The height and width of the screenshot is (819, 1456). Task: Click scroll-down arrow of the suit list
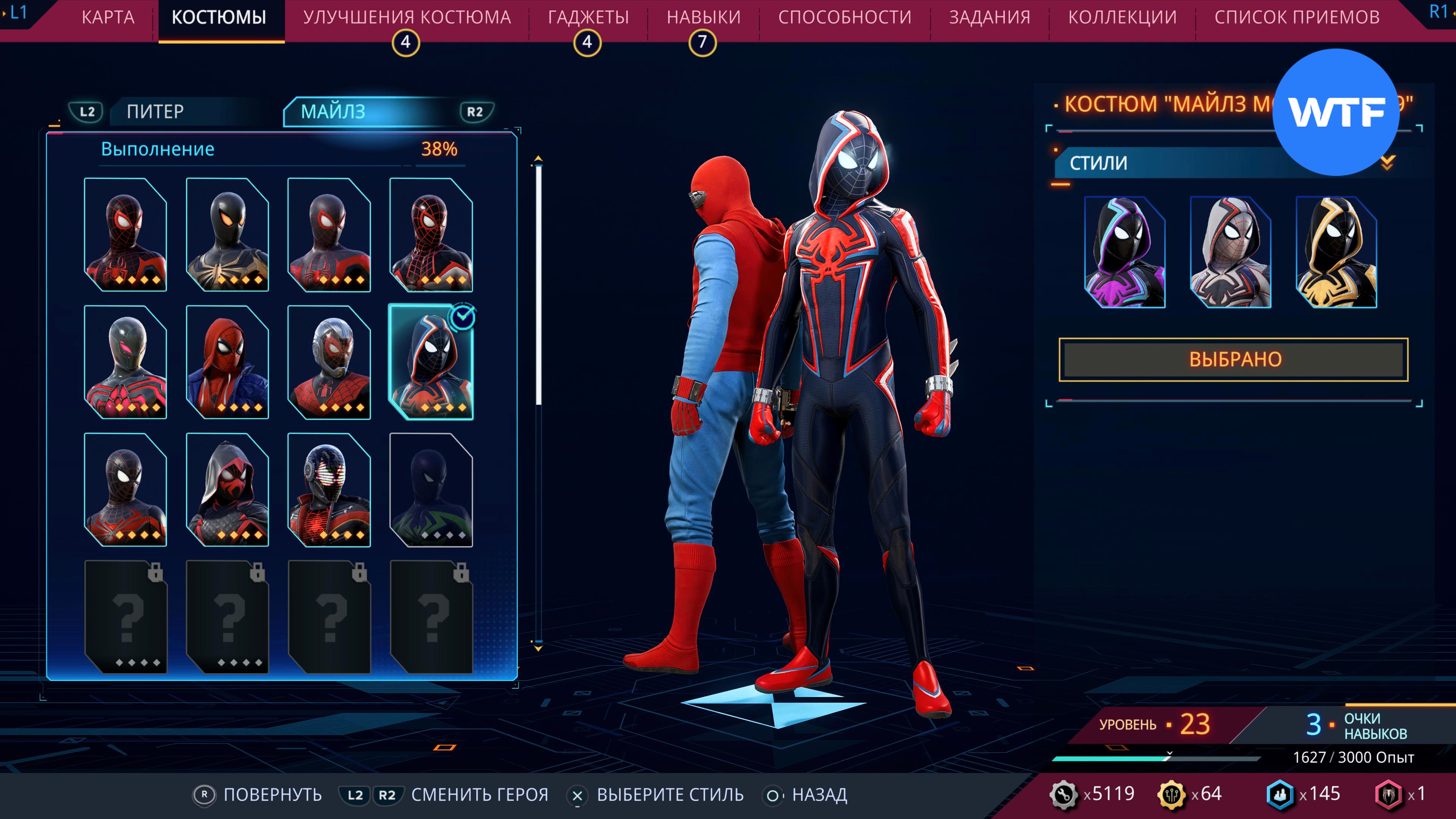[x=538, y=648]
